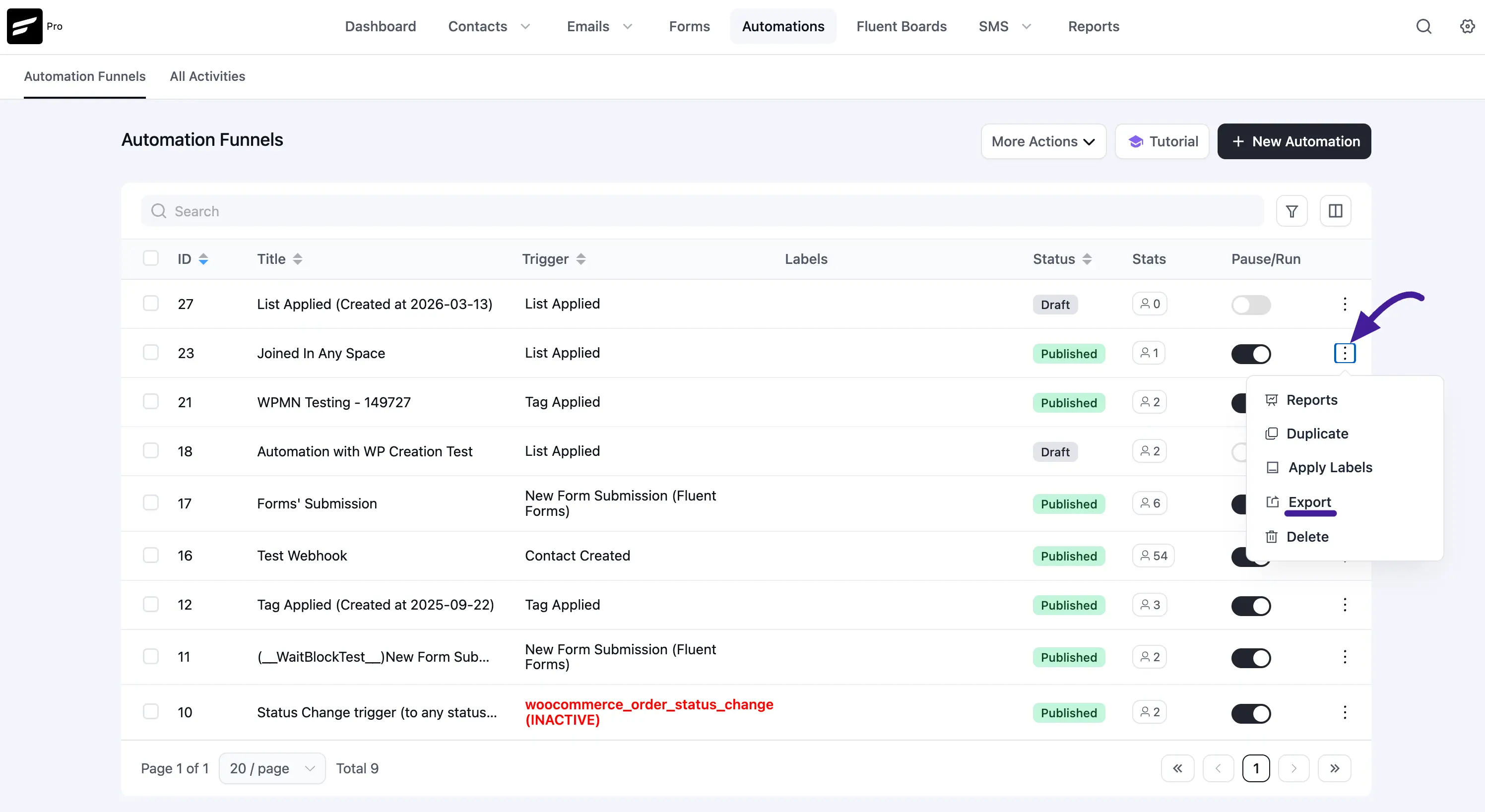Viewport: 1485px width, 812px height.
Task: Open Forms in the top navigation
Action: click(x=690, y=26)
